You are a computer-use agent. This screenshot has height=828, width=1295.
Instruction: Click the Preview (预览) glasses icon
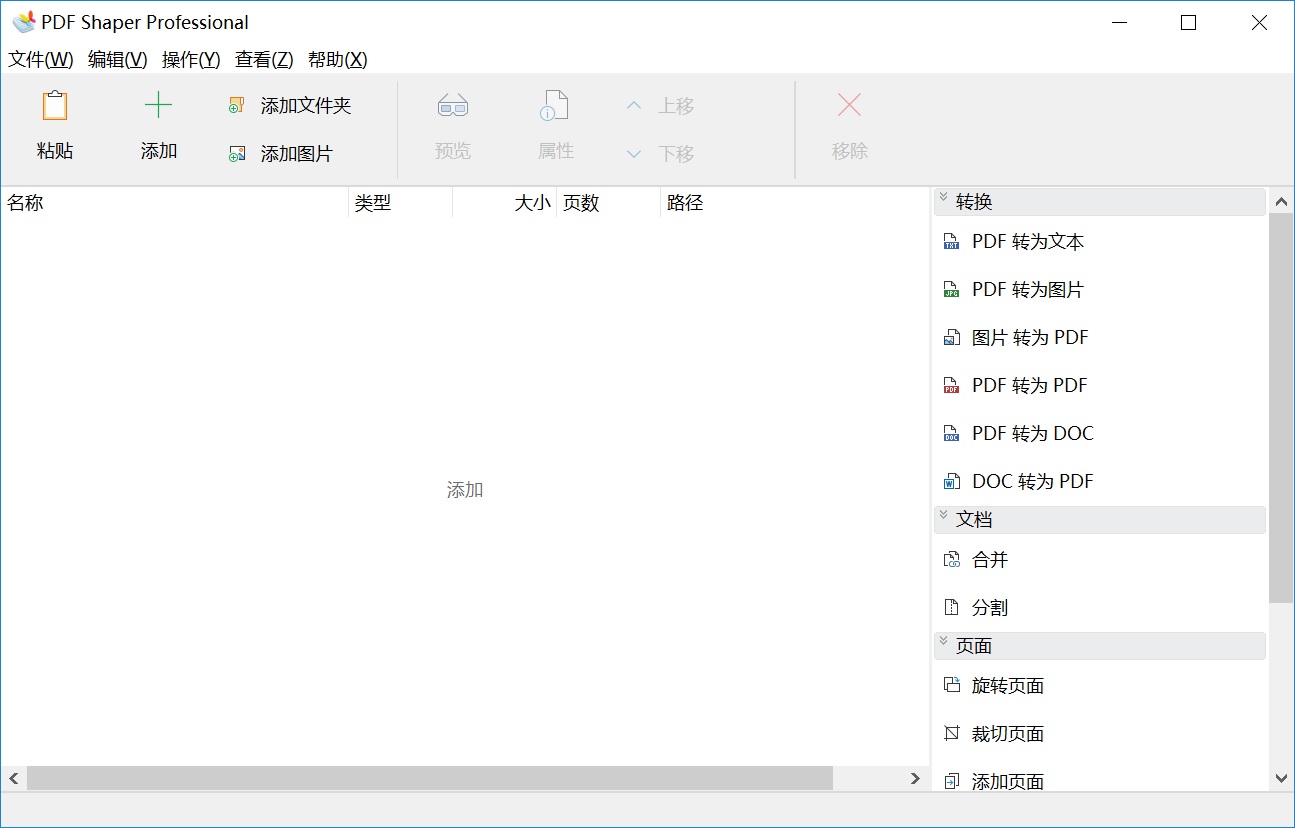point(453,106)
